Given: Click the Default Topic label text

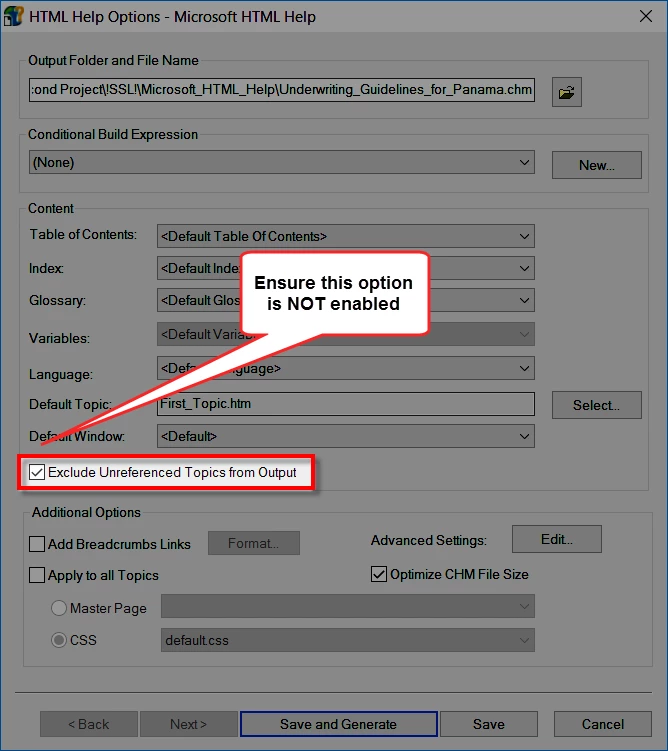Looking at the screenshot, I should (70, 404).
